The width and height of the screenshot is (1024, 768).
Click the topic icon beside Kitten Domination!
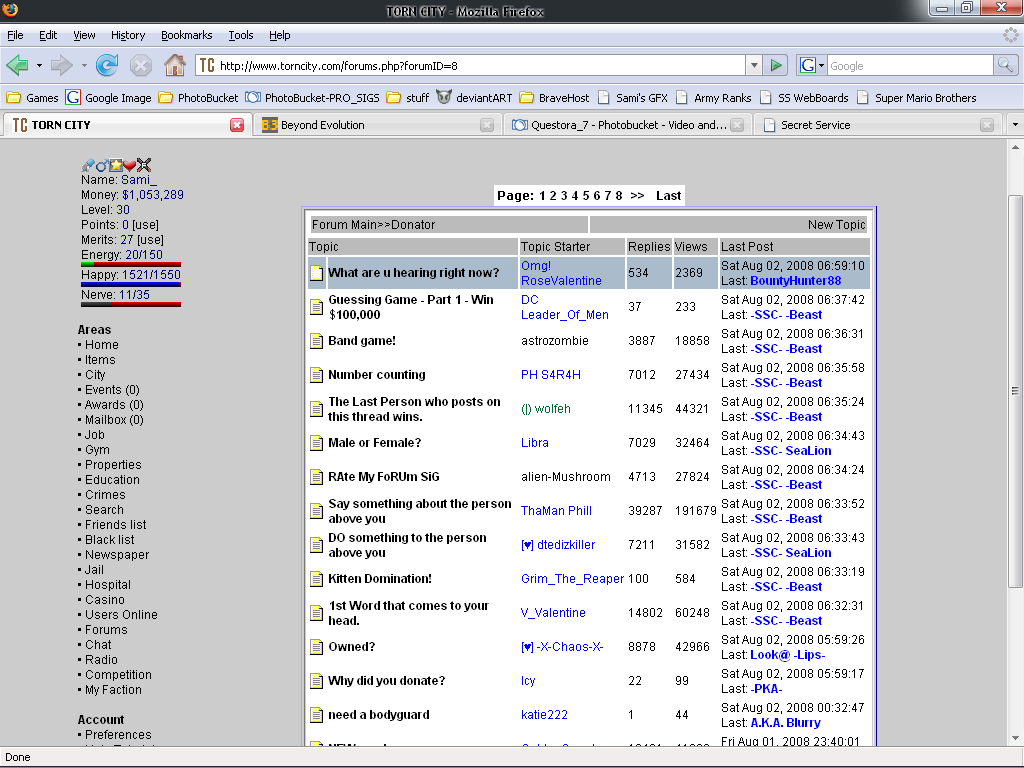pyautogui.click(x=316, y=579)
